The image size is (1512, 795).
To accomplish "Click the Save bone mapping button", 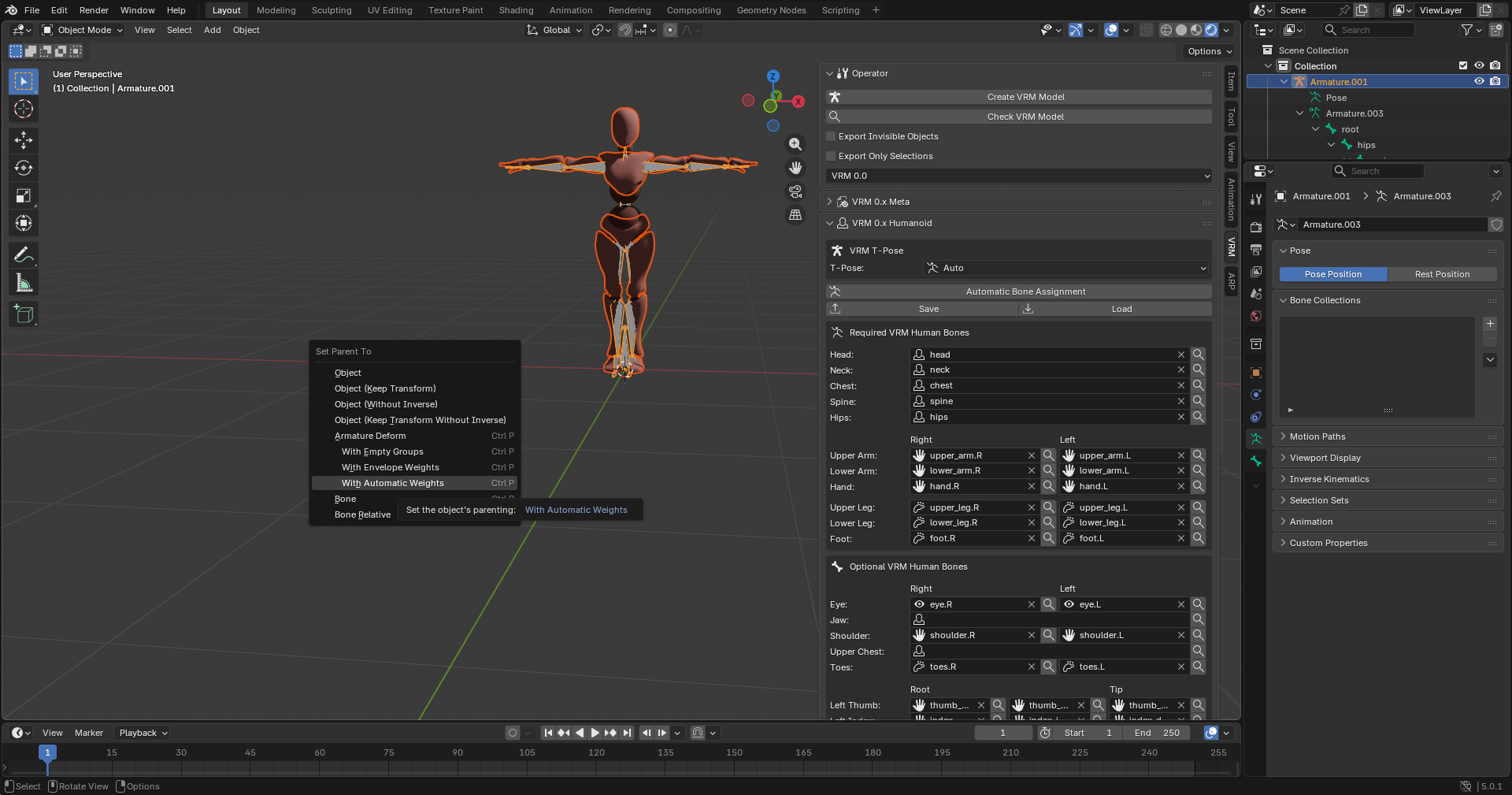I will click(922, 309).
